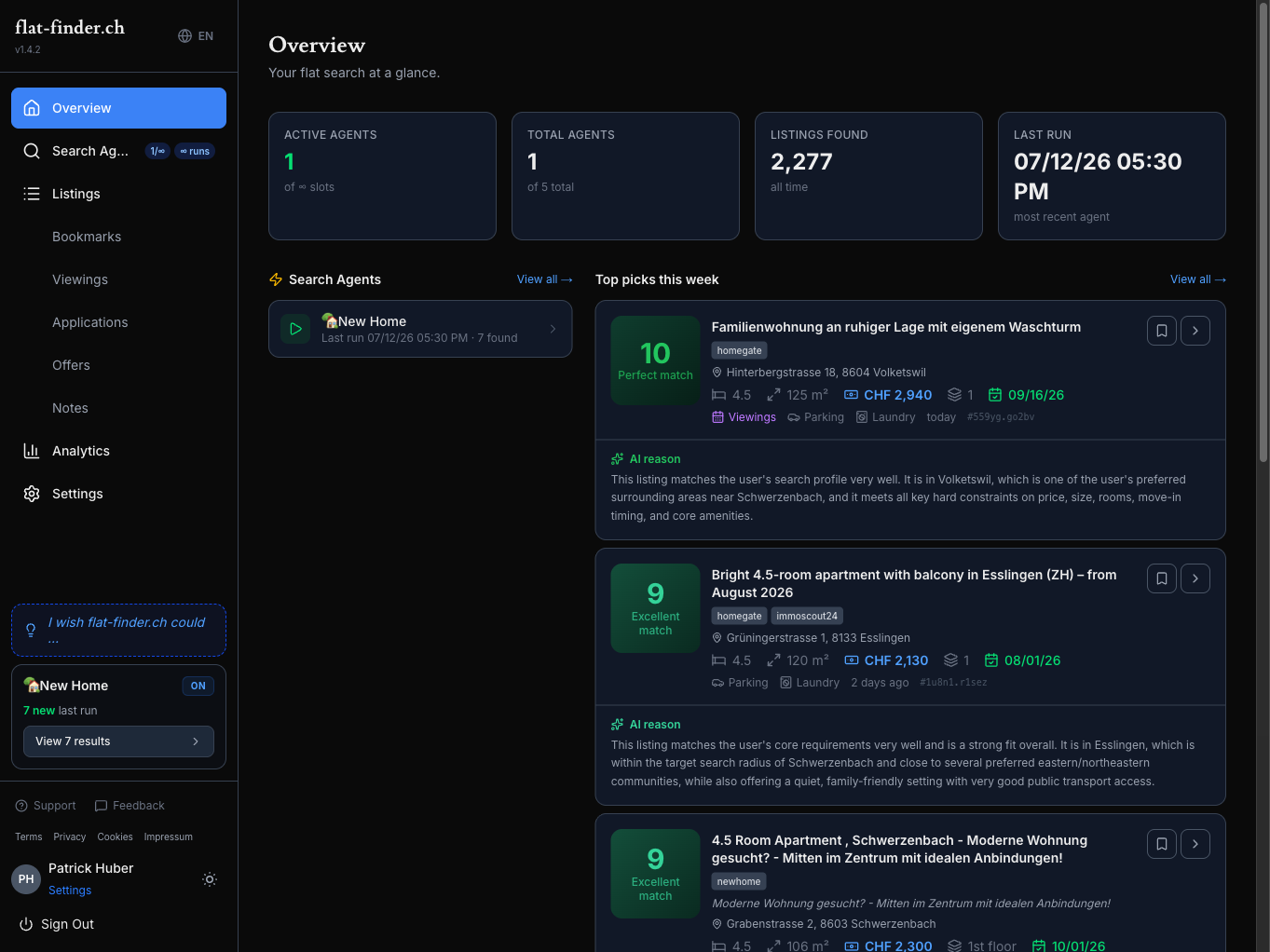Click the page vertical scrollbar
Viewport: 1270px width, 952px height.
coord(1263,233)
